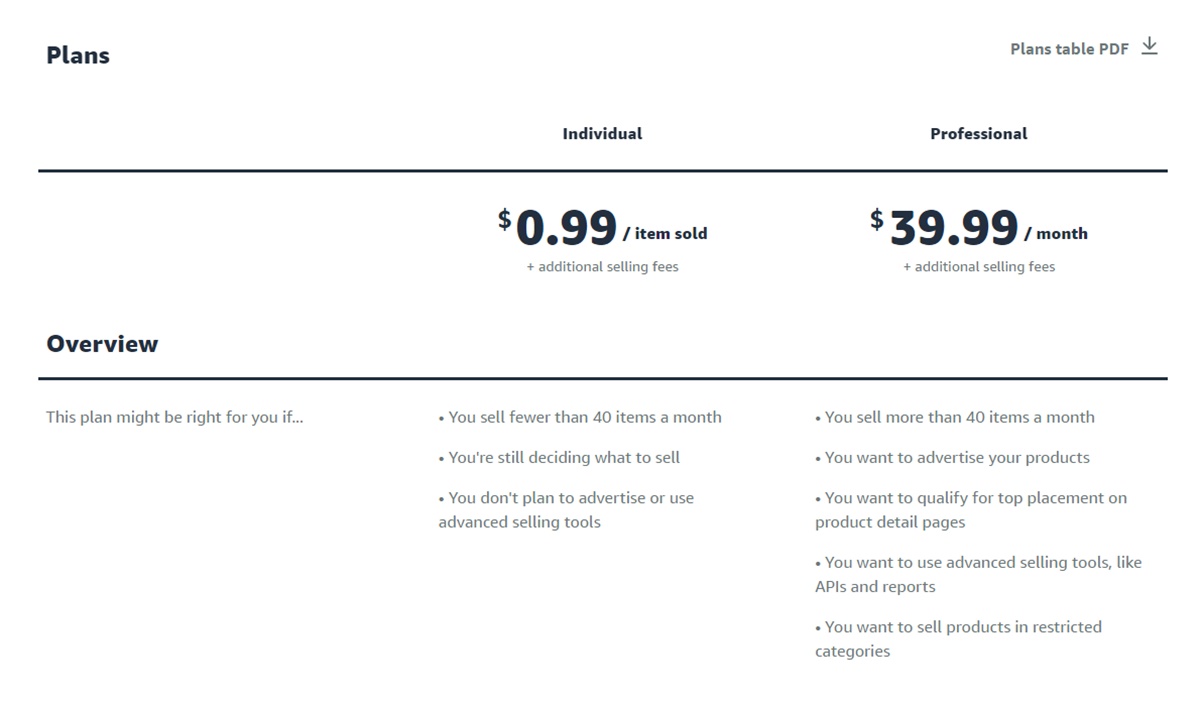1200x702 pixels.
Task: Open the Plans table PDF link
Action: click(1069, 49)
